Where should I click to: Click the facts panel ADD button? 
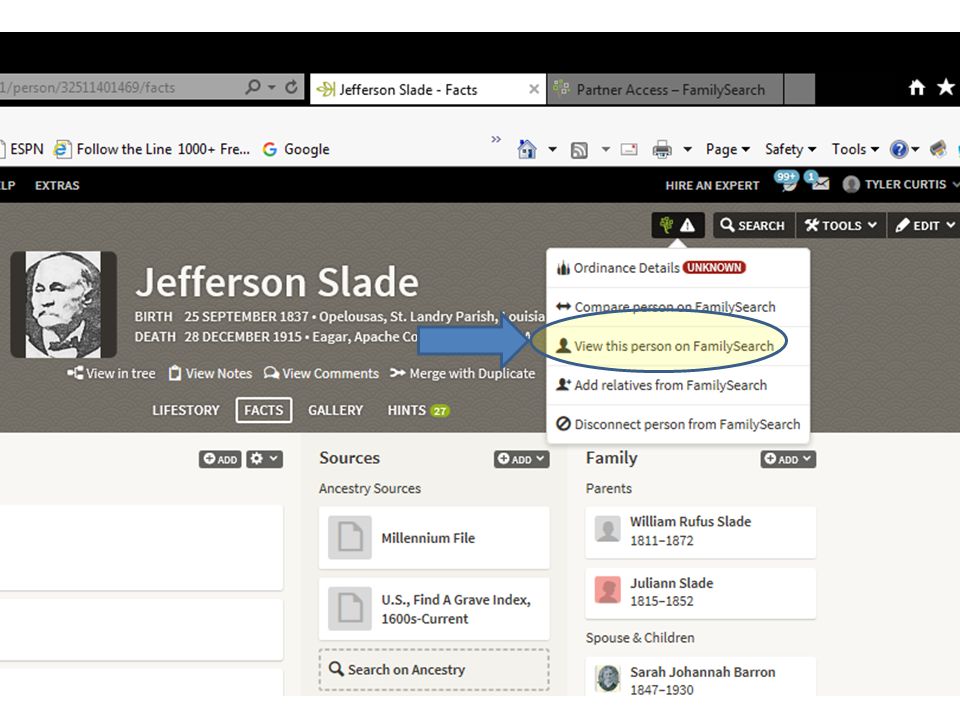tap(220, 459)
